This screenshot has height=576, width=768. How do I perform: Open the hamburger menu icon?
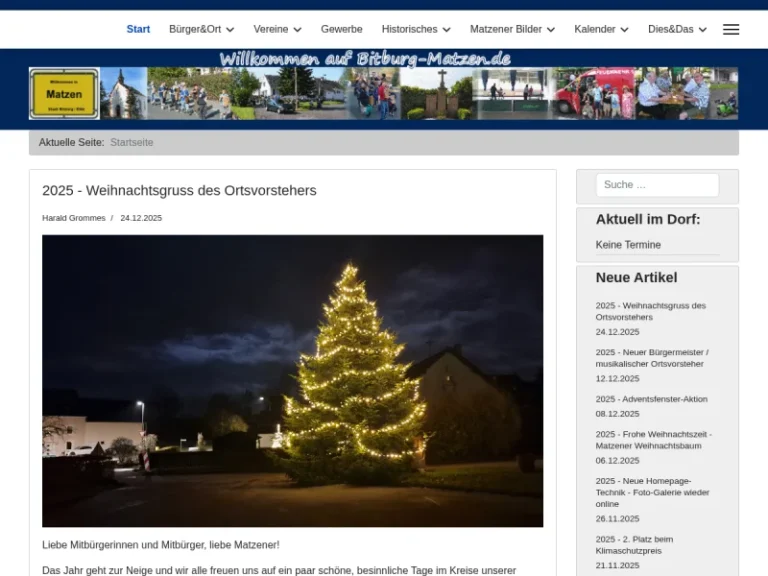pyautogui.click(x=731, y=29)
